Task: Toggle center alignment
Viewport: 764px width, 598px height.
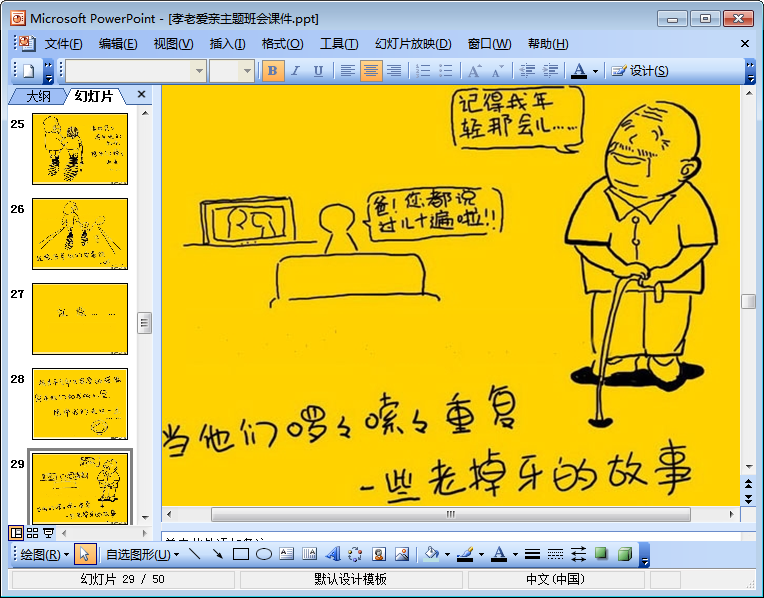Action: click(x=371, y=71)
